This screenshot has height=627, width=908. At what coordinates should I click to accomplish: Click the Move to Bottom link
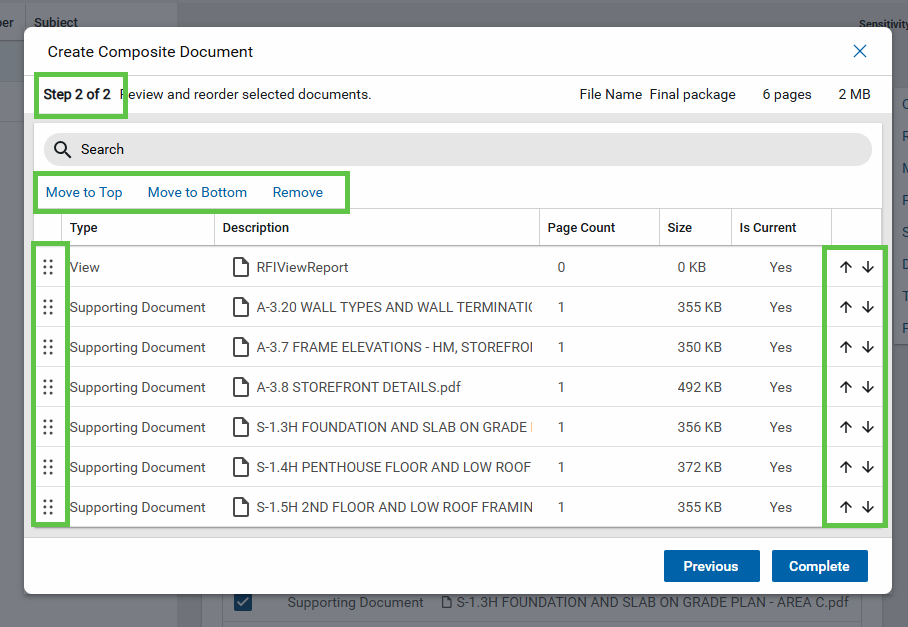point(197,192)
